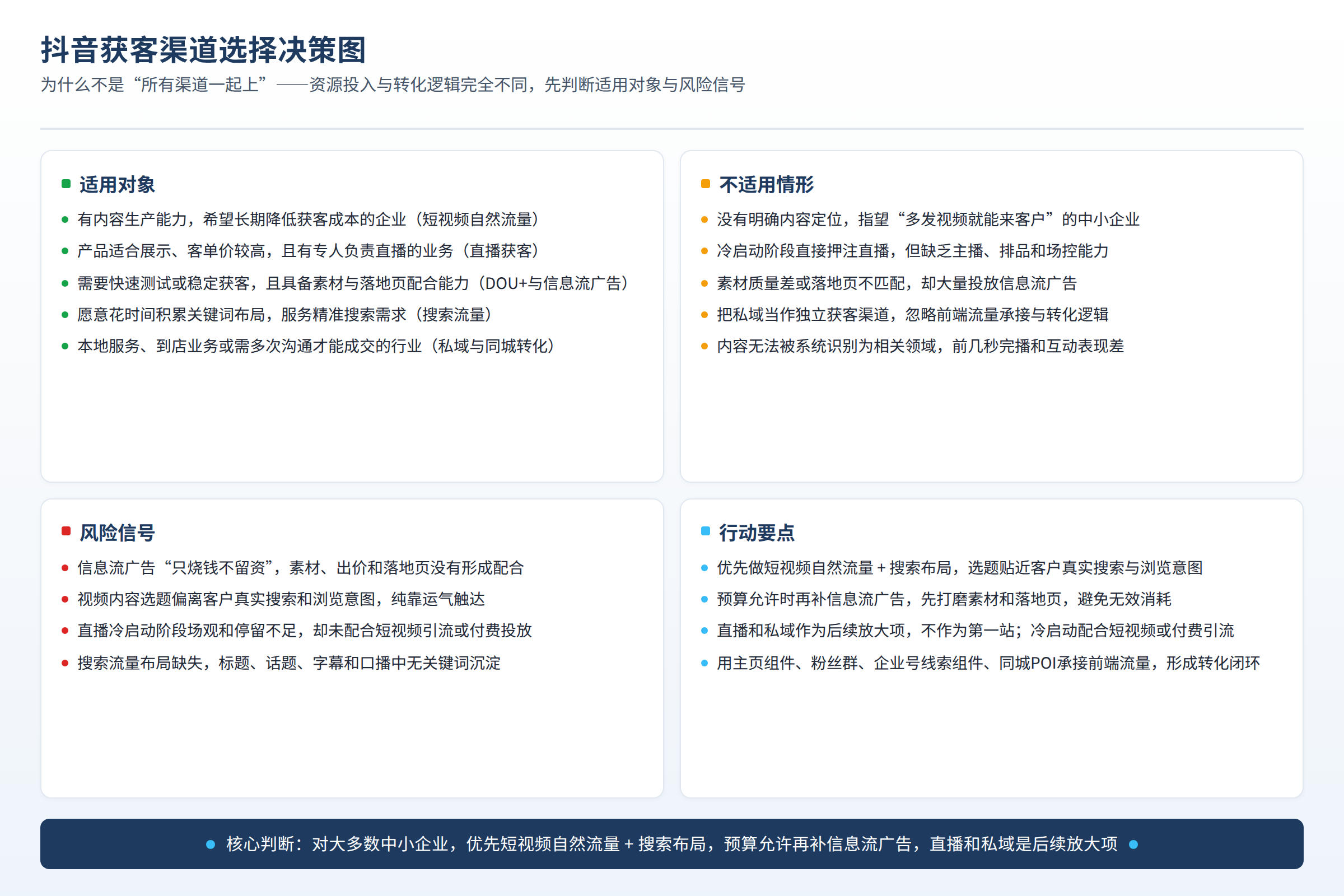Click the orange bullet before 内容无法被系统识别
Screen dimensions: 1344x896
coord(704,346)
